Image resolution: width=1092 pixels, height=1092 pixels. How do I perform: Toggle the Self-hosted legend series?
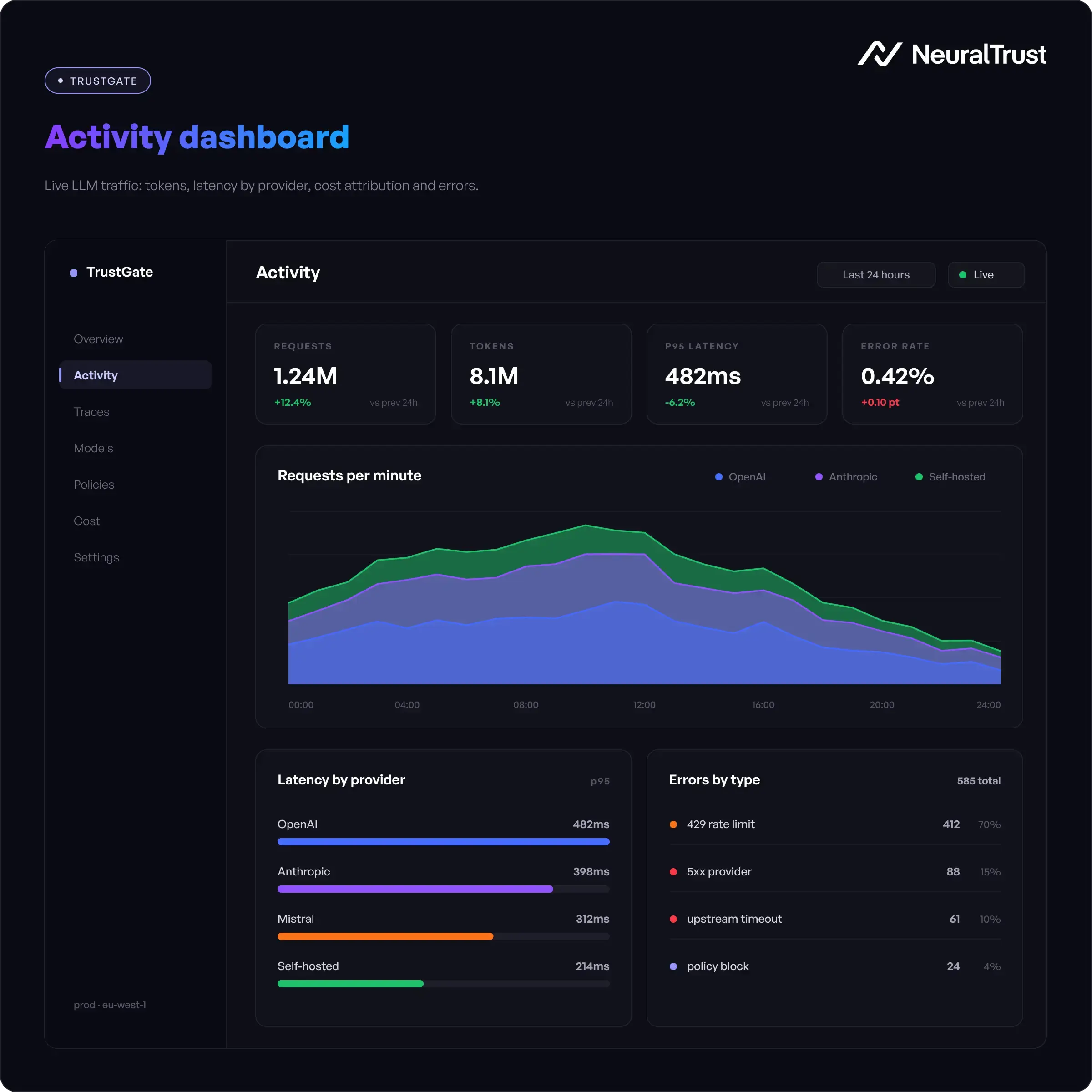(950, 477)
